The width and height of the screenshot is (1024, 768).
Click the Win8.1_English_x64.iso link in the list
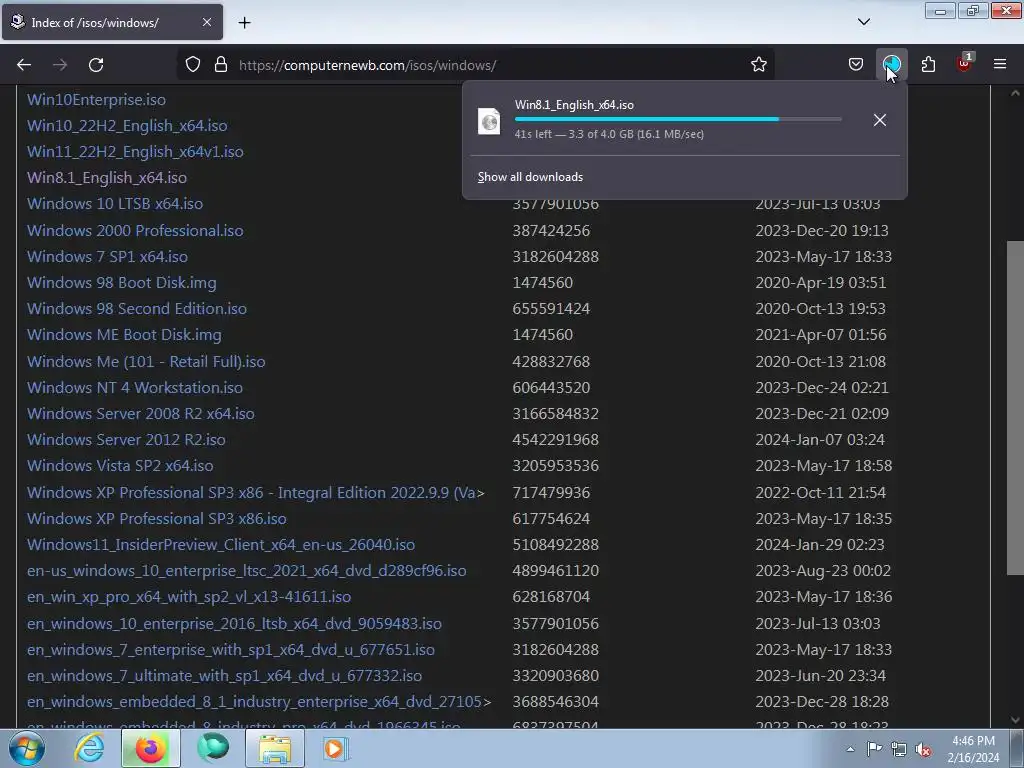(106, 177)
